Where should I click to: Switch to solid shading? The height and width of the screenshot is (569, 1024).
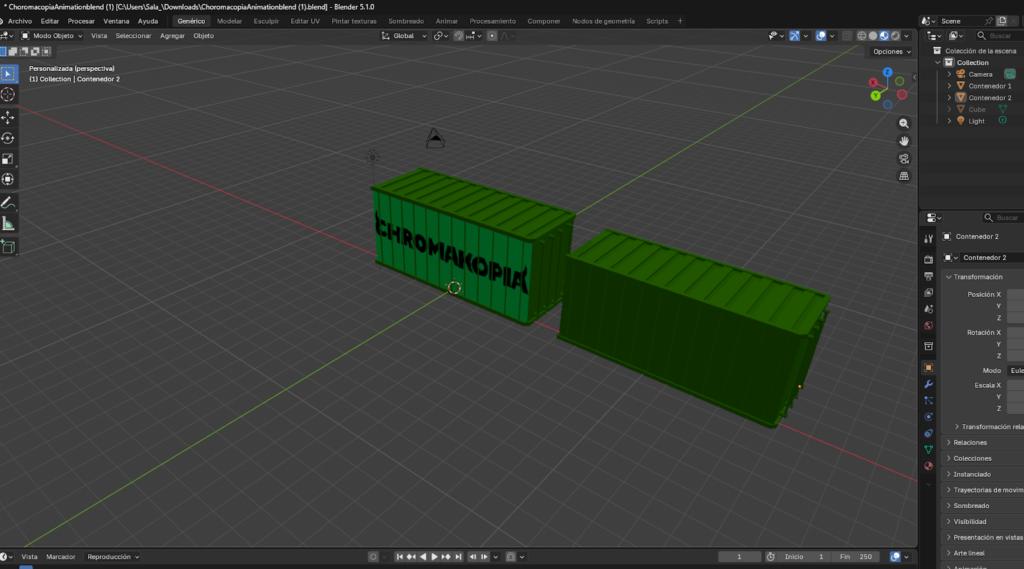point(873,36)
